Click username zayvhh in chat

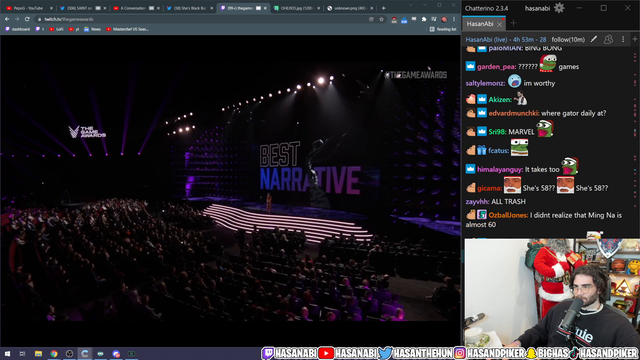[x=477, y=202]
